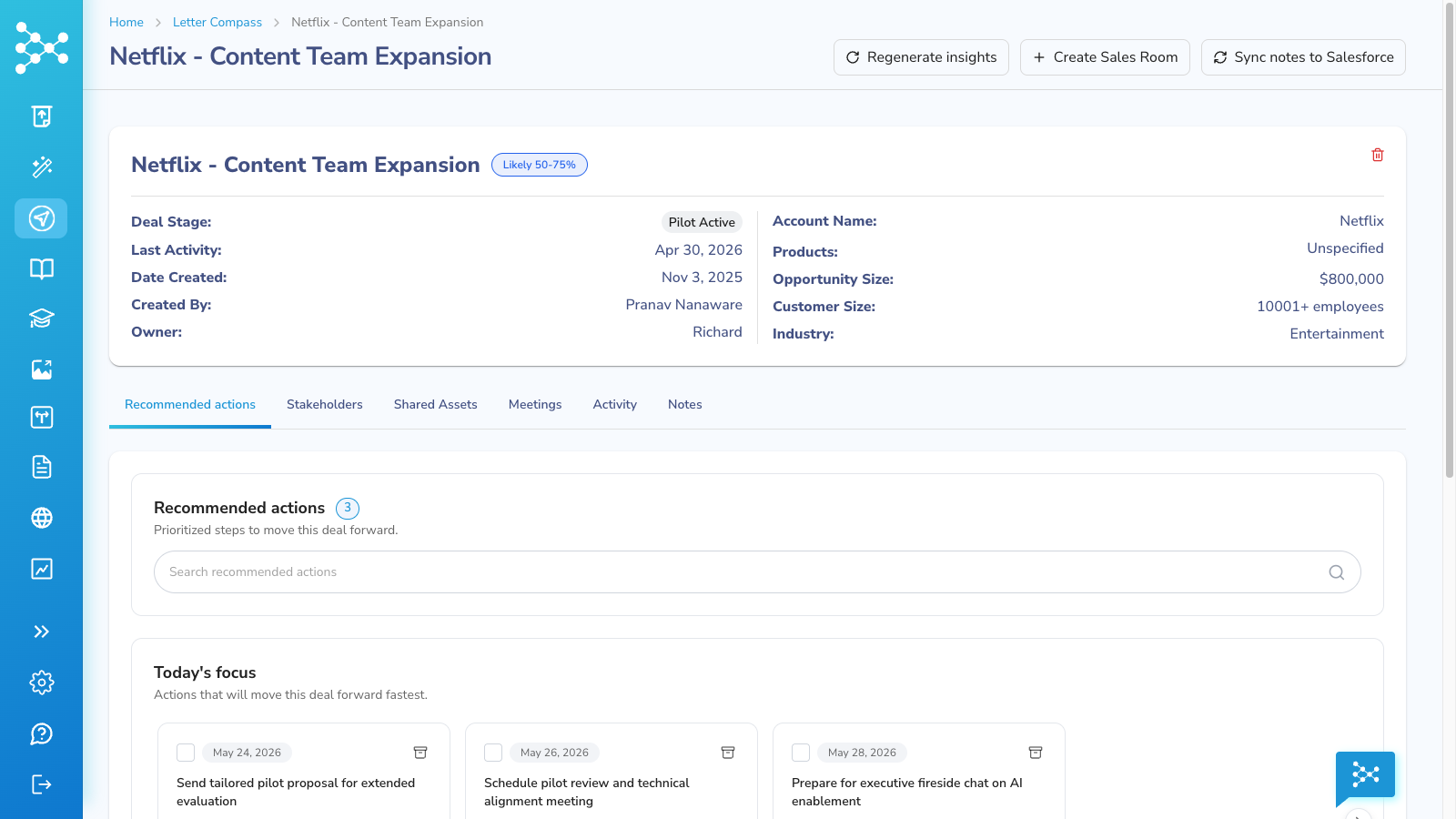Check the May 26, 2026 action checkbox
The height and width of the screenshot is (819, 1456).
click(x=493, y=753)
